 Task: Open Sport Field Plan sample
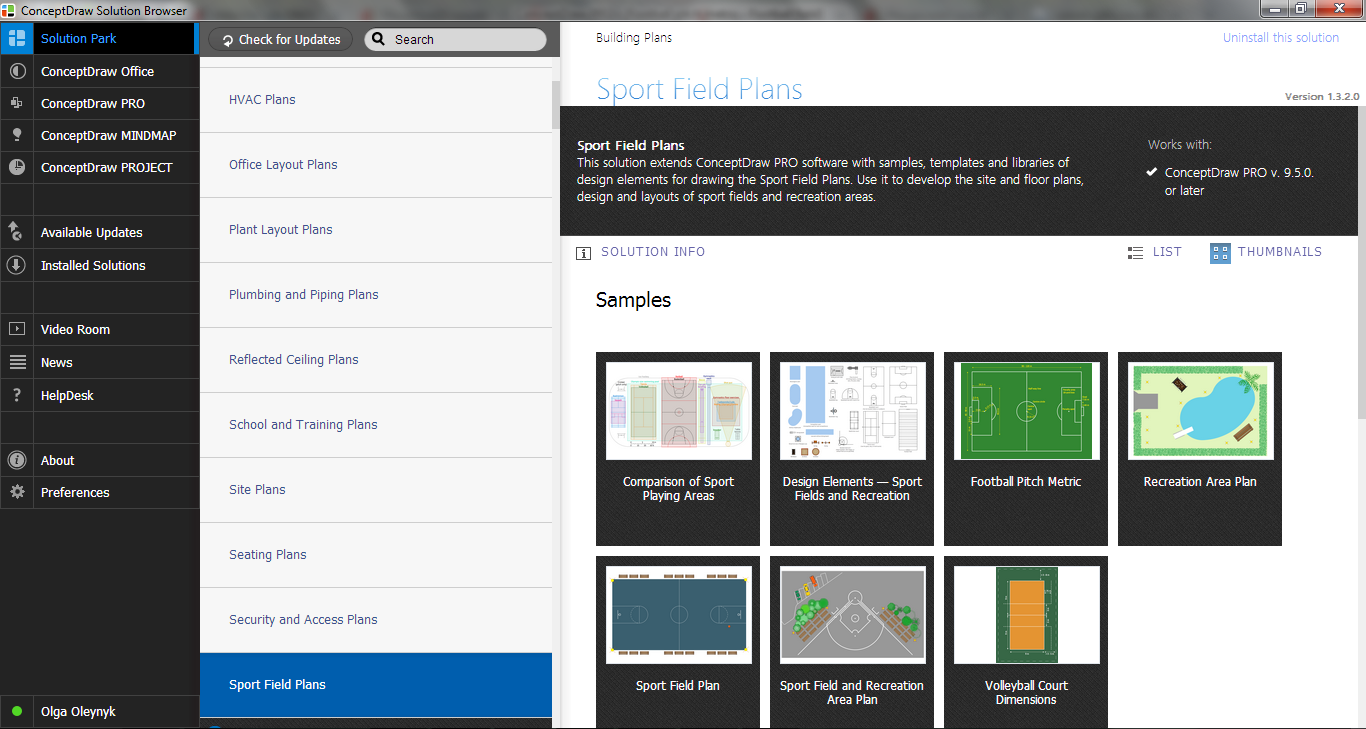click(x=678, y=642)
